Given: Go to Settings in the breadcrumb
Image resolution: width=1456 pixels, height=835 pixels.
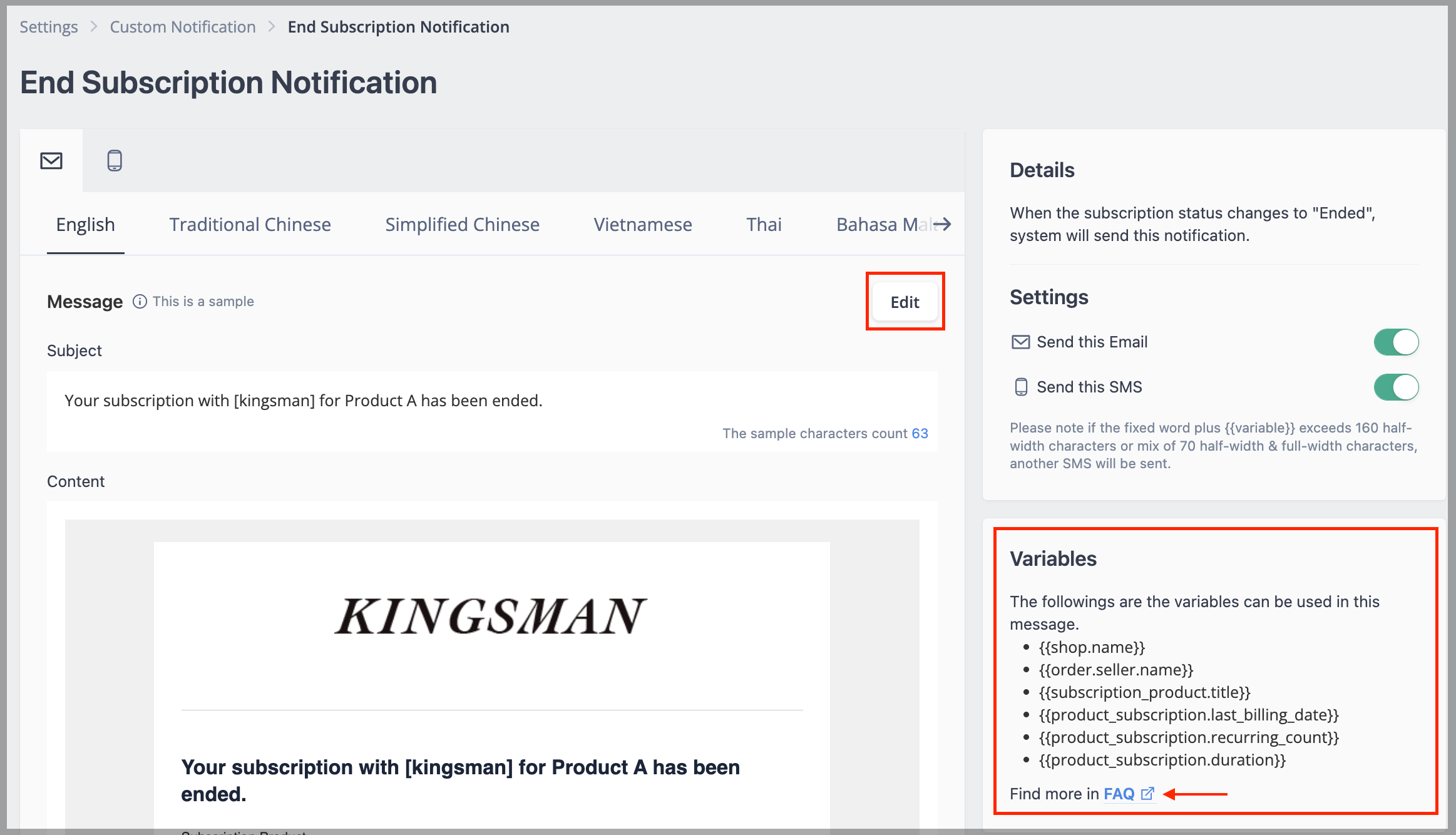Looking at the screenshot, I should coord(49,27).
